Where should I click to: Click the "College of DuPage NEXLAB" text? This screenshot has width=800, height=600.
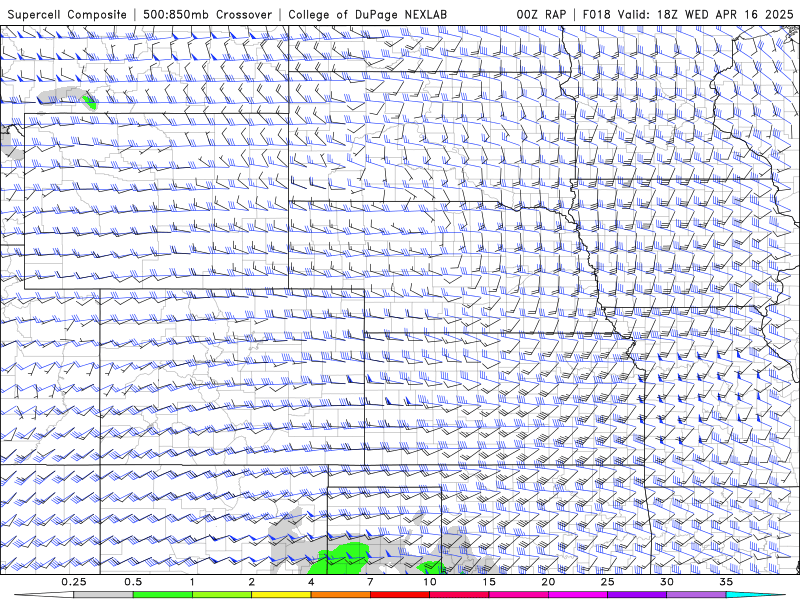(367, 14)
